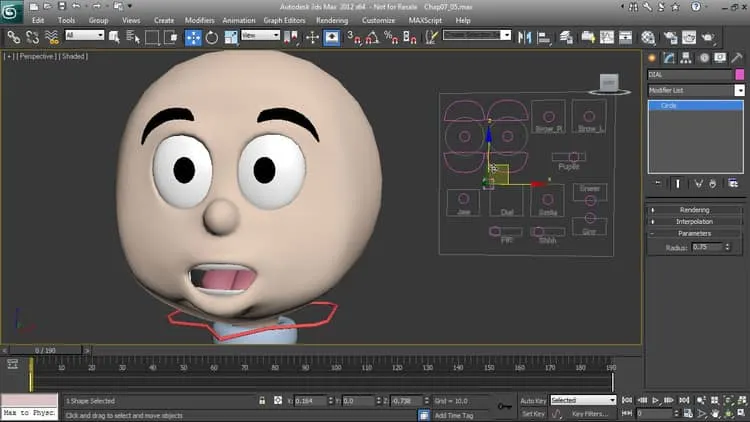
Task: Toggle the selection lock icon
Action: [x=262, y=400]
